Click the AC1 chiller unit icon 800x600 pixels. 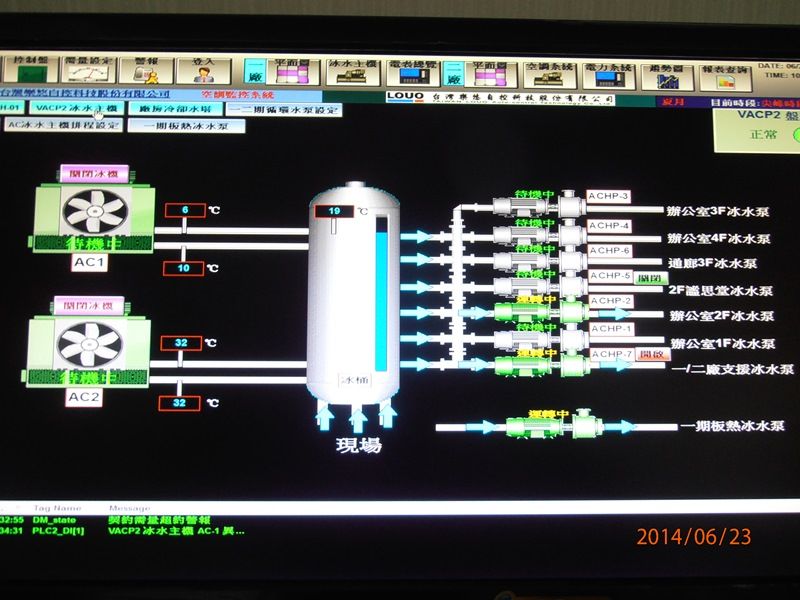pos(93,212)
